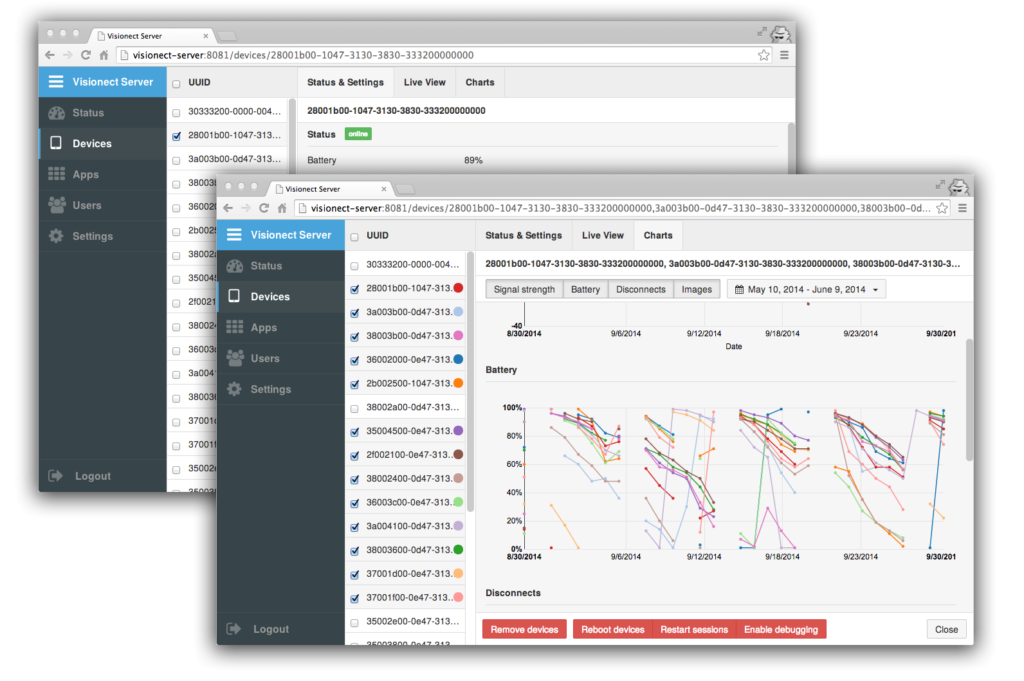Select Status & Settings tab in the back window

(345, 82)
